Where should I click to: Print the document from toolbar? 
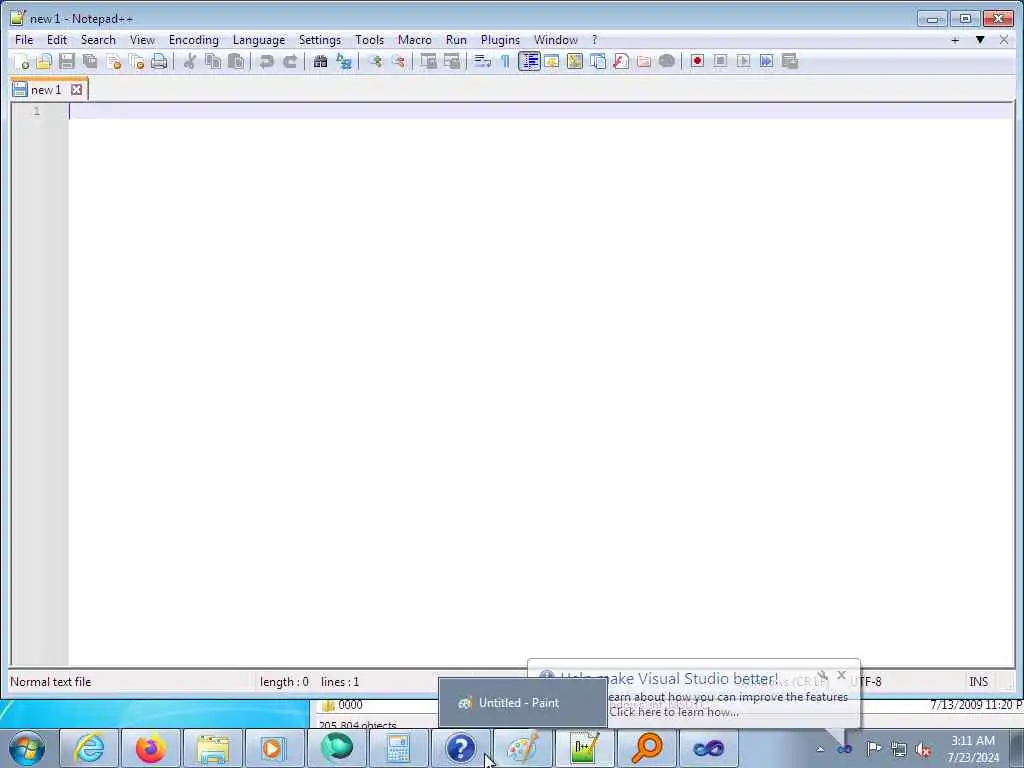tap(159, 61)
